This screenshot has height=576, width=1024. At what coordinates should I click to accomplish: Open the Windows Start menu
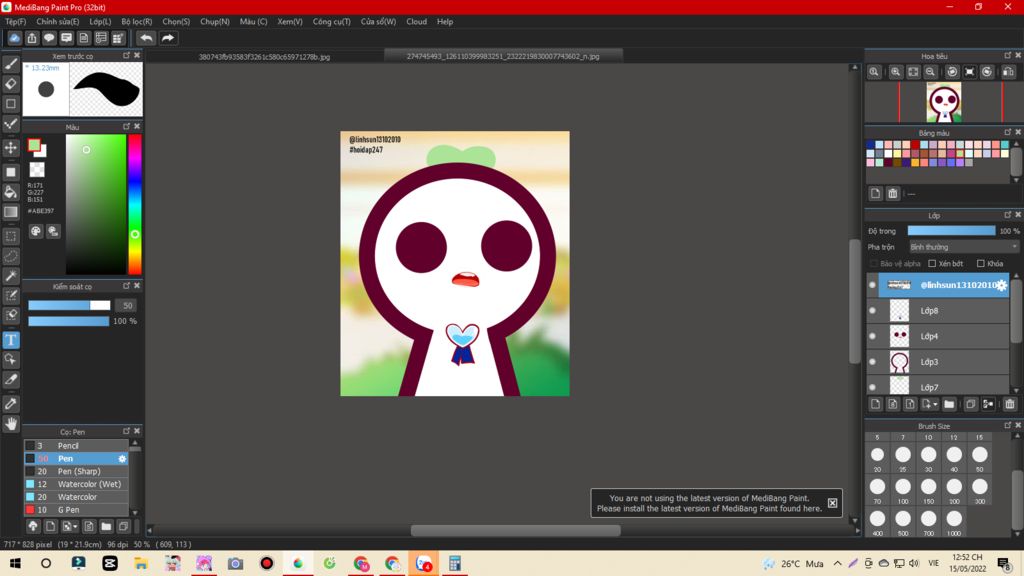[15, 563]
